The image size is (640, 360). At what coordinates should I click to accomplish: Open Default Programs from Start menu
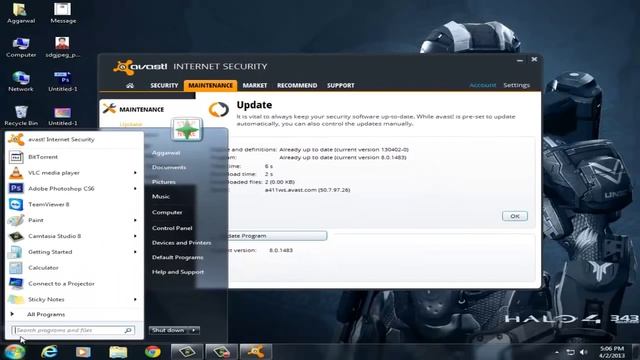click(178, 258)
